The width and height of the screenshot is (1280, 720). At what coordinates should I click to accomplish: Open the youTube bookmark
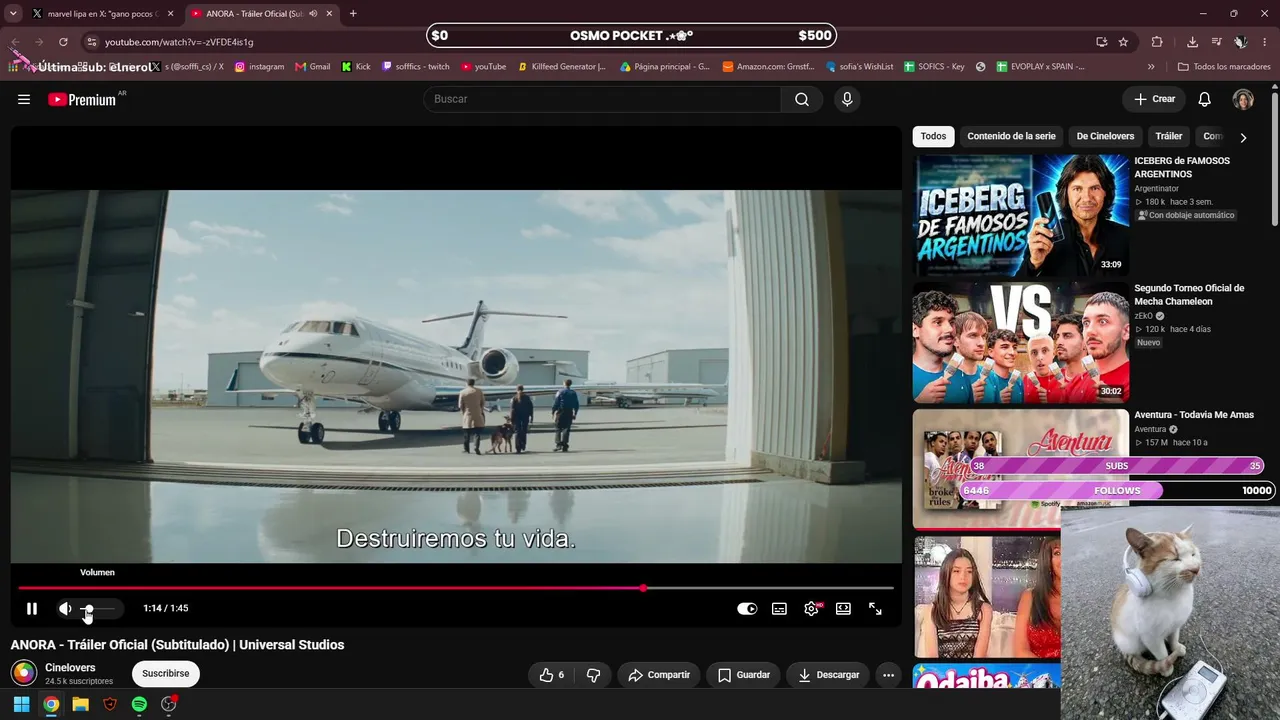[484, 67]
